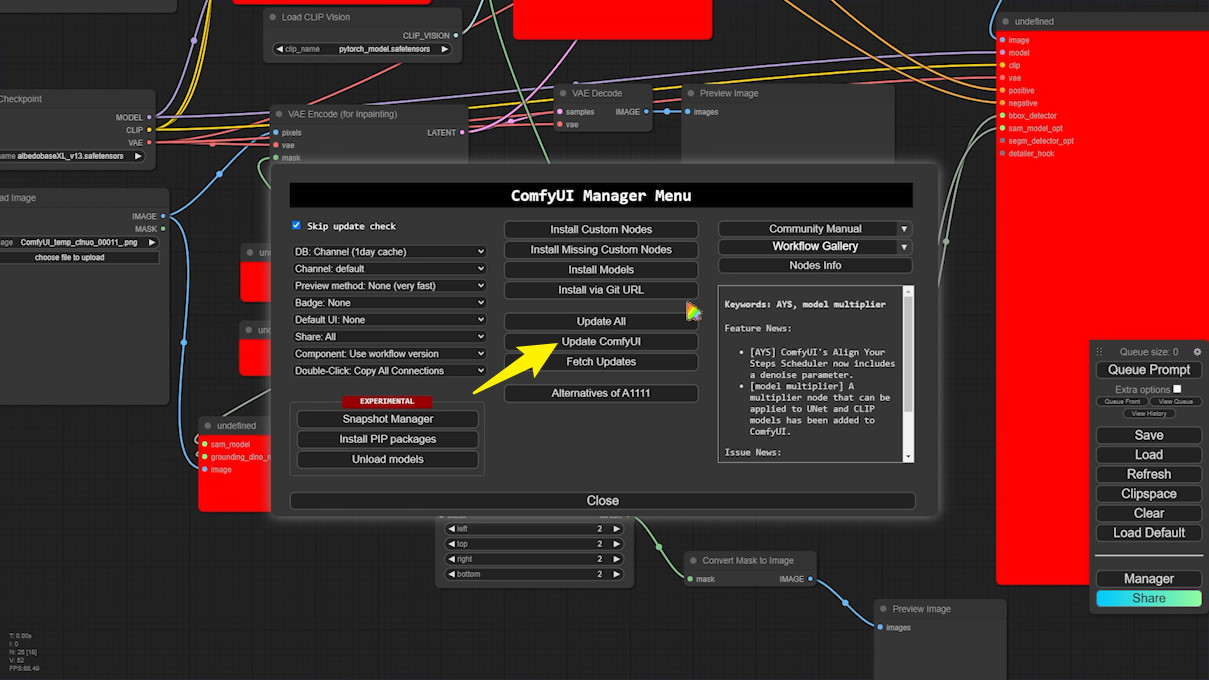The height and width of the screenshot is (680, 1209).
Task: Select Update ComfyUI menu option
Action: (601, 342)
